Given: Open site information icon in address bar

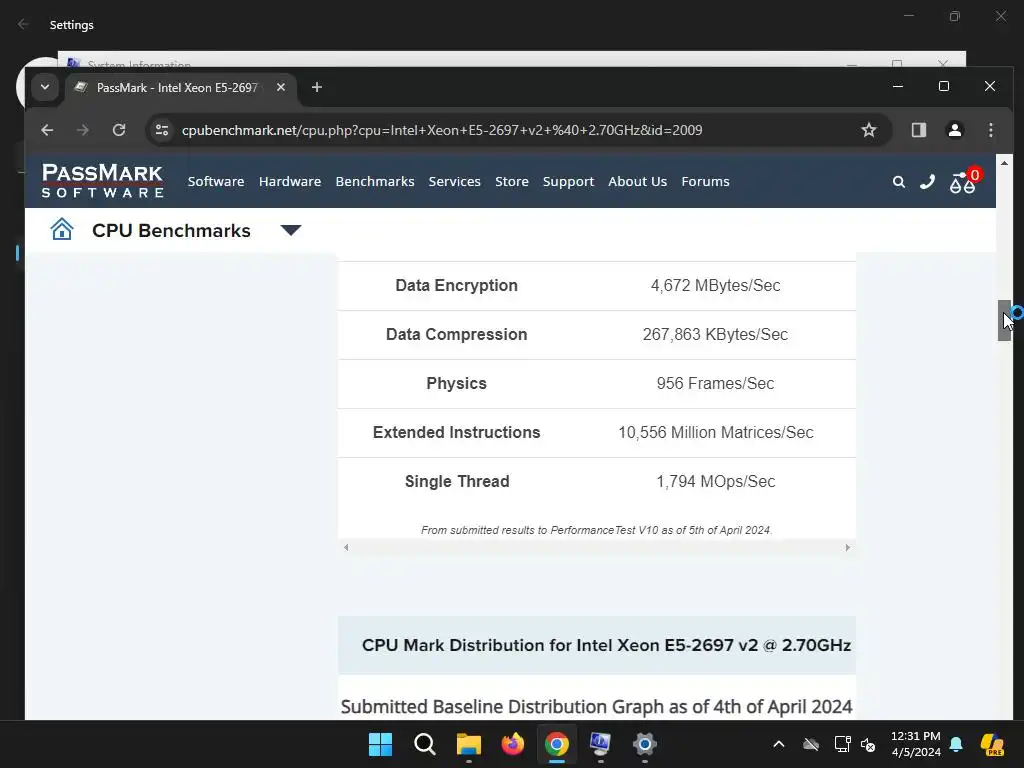Looking at the screenshot, I should [162, 130].
